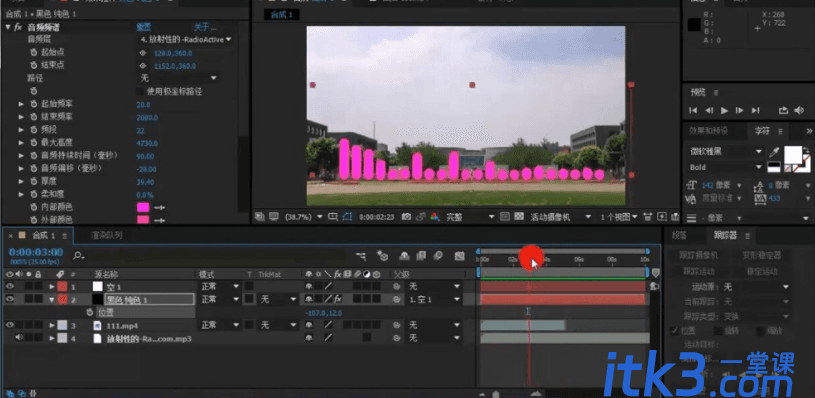Open the 字符 tab
The width and height of the screenshot is (815, 398).
click(x=762, y=131)
